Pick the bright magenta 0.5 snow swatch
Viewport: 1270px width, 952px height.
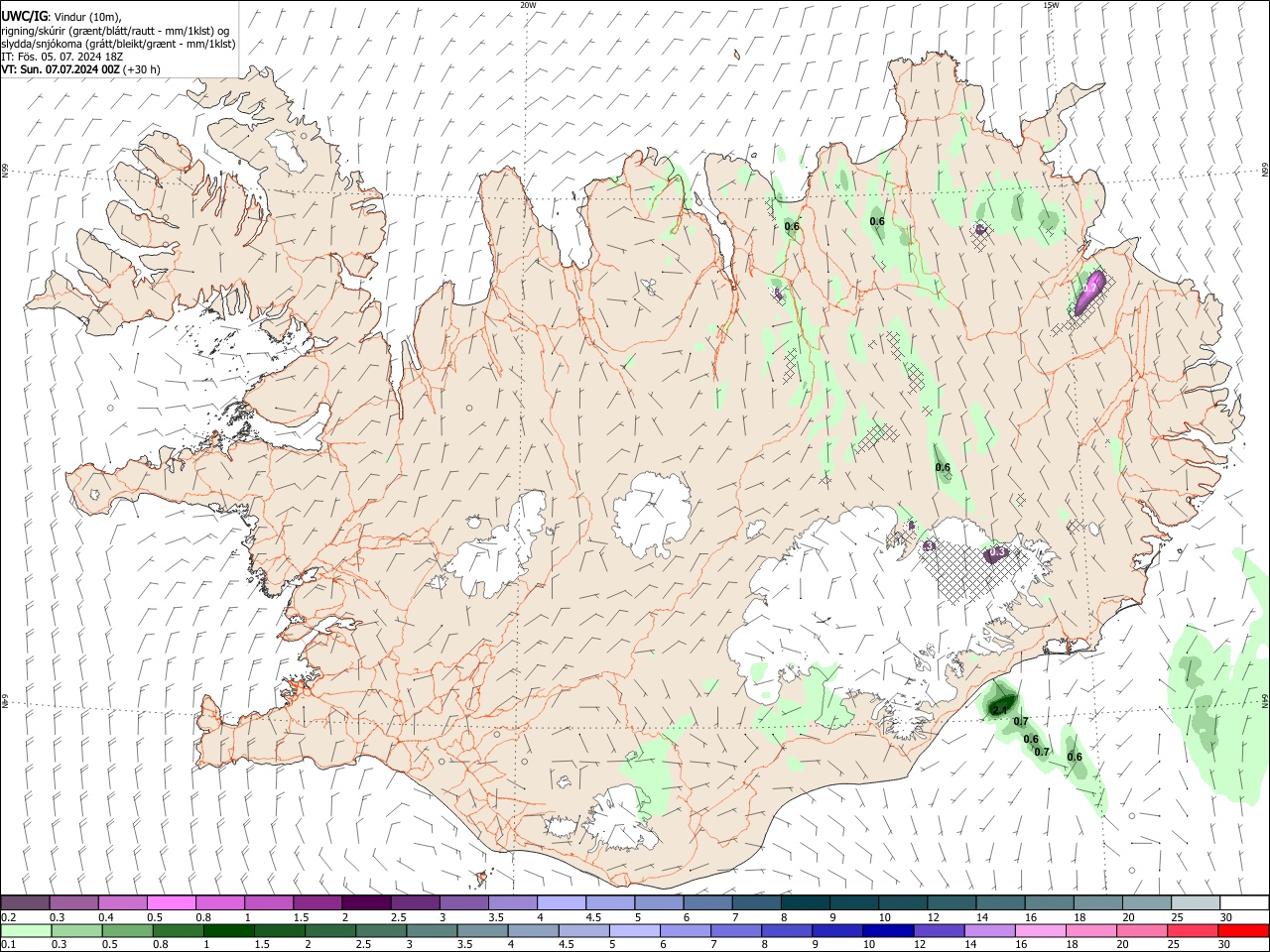pos(171,902)
